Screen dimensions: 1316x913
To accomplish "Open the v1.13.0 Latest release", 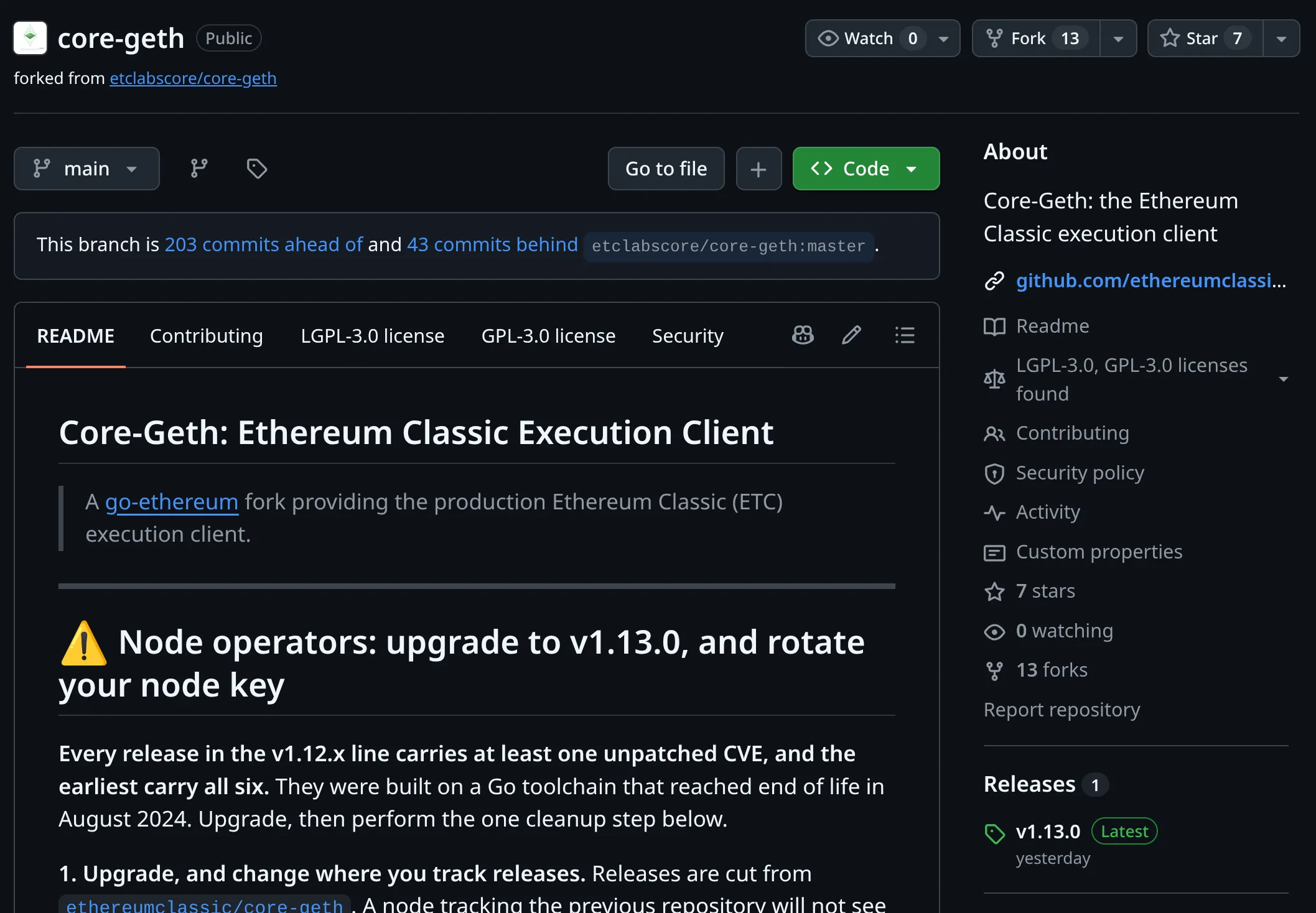I will 1048,832.
